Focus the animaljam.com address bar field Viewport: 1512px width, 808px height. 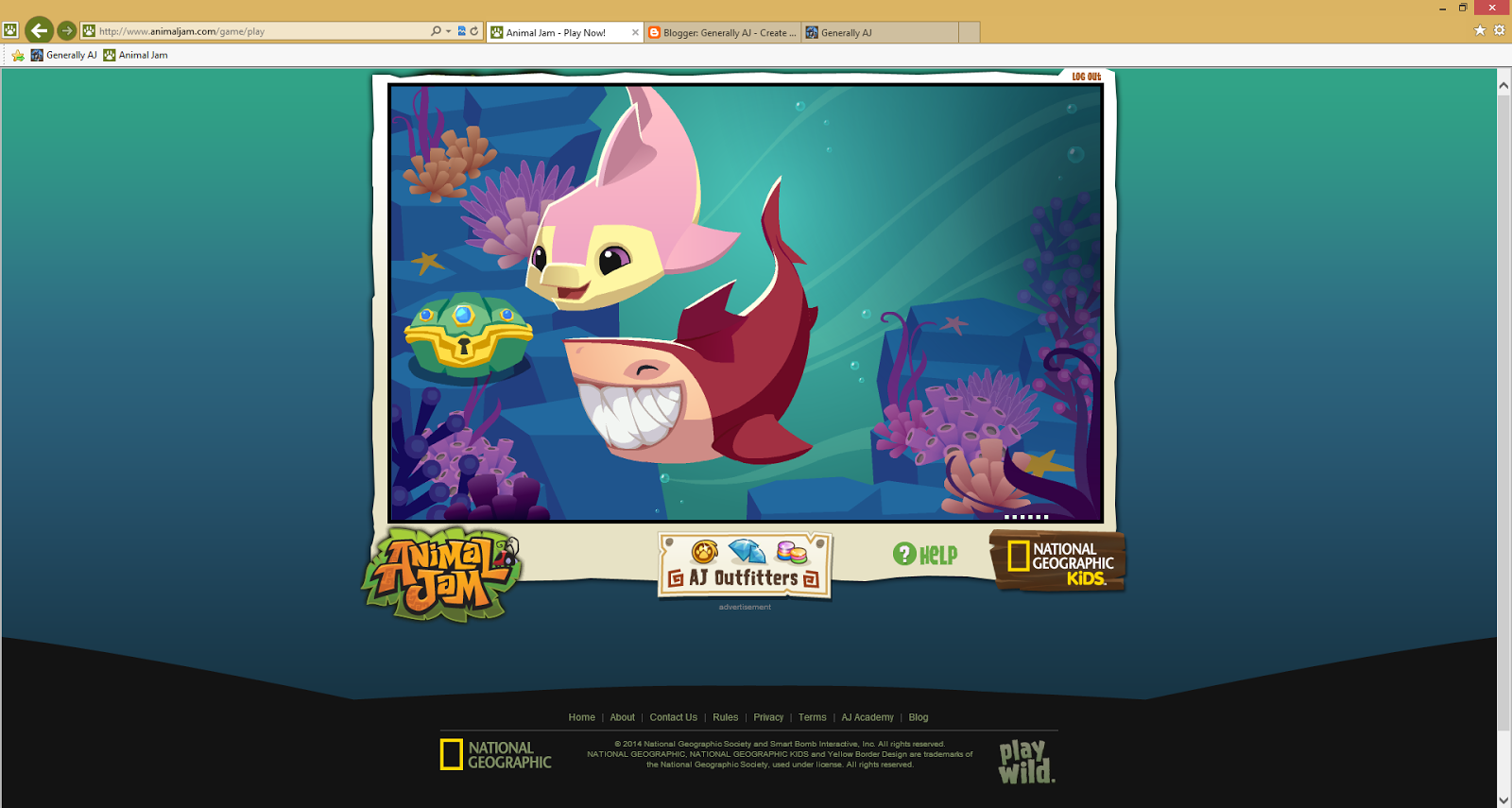[x=255, y=31]
